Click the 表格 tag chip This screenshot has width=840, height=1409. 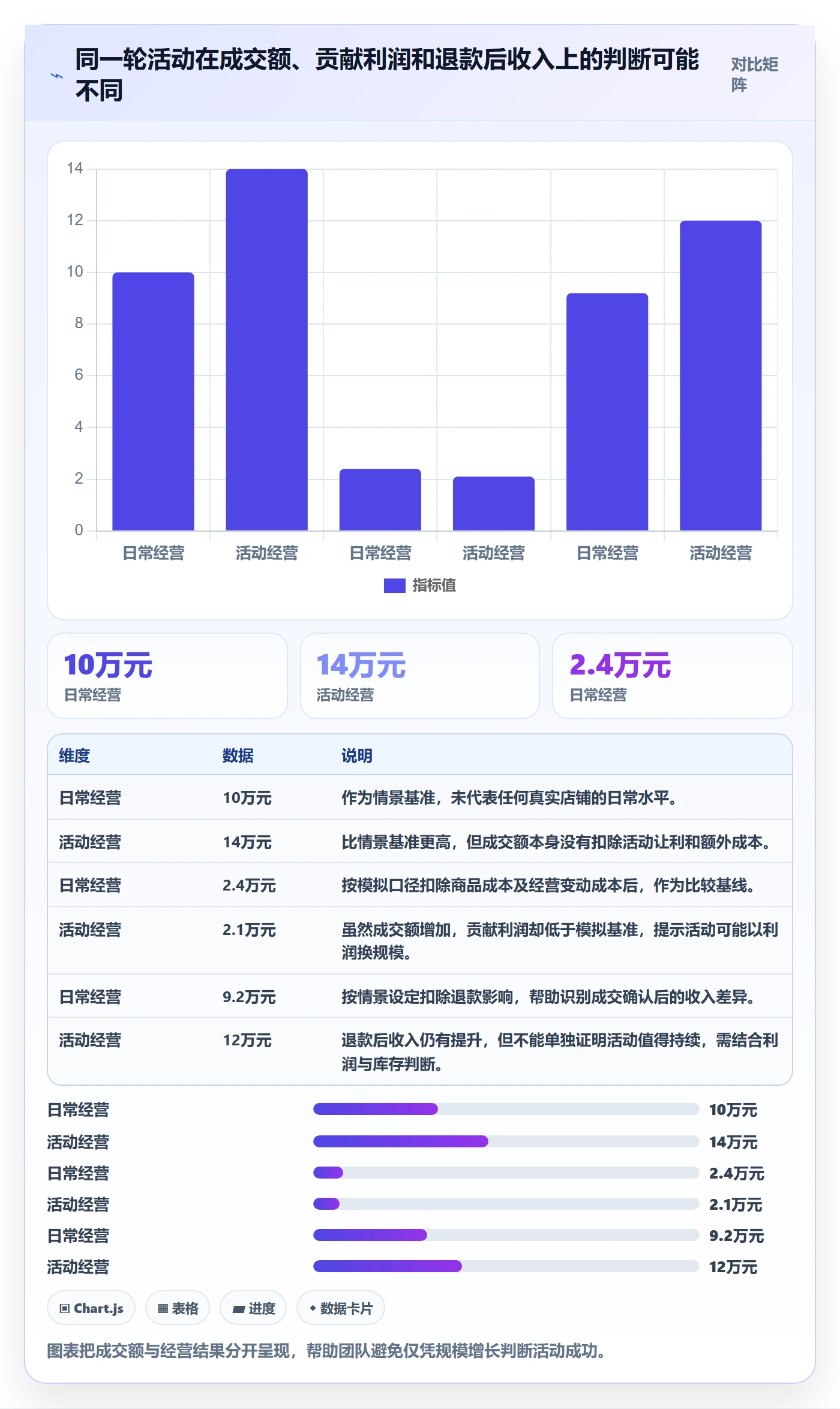178,1308
